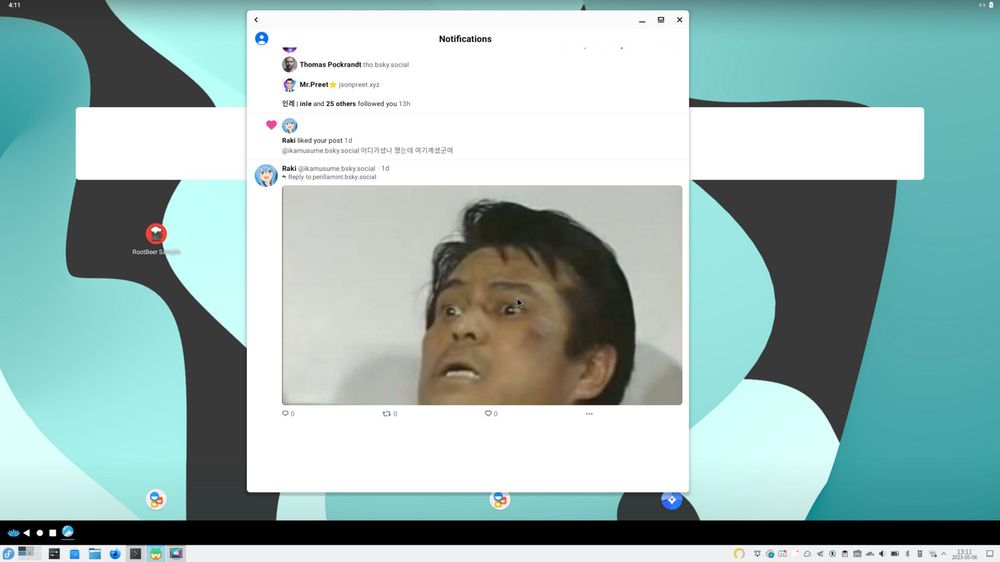Open the Fedora start menu icon
Screen dimensions: 1000x562
click(x=8, y=554)
